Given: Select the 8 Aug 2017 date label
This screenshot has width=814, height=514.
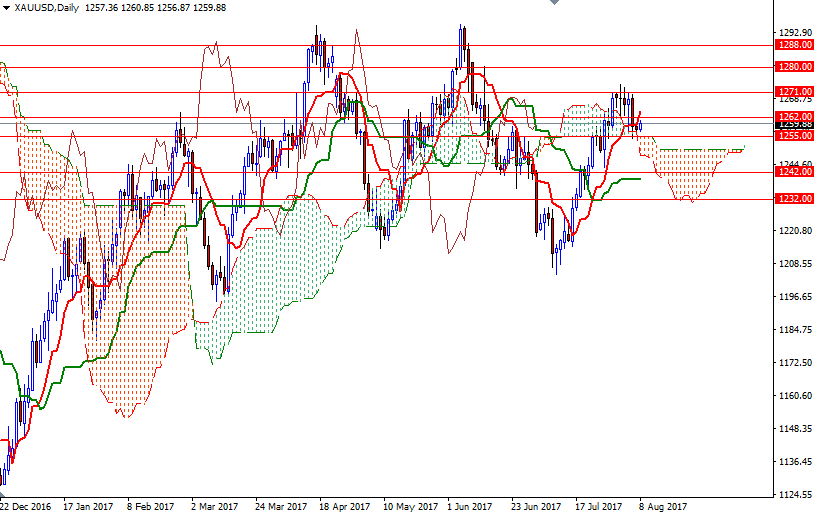Looking at the screenshot, I should point(662,506).
